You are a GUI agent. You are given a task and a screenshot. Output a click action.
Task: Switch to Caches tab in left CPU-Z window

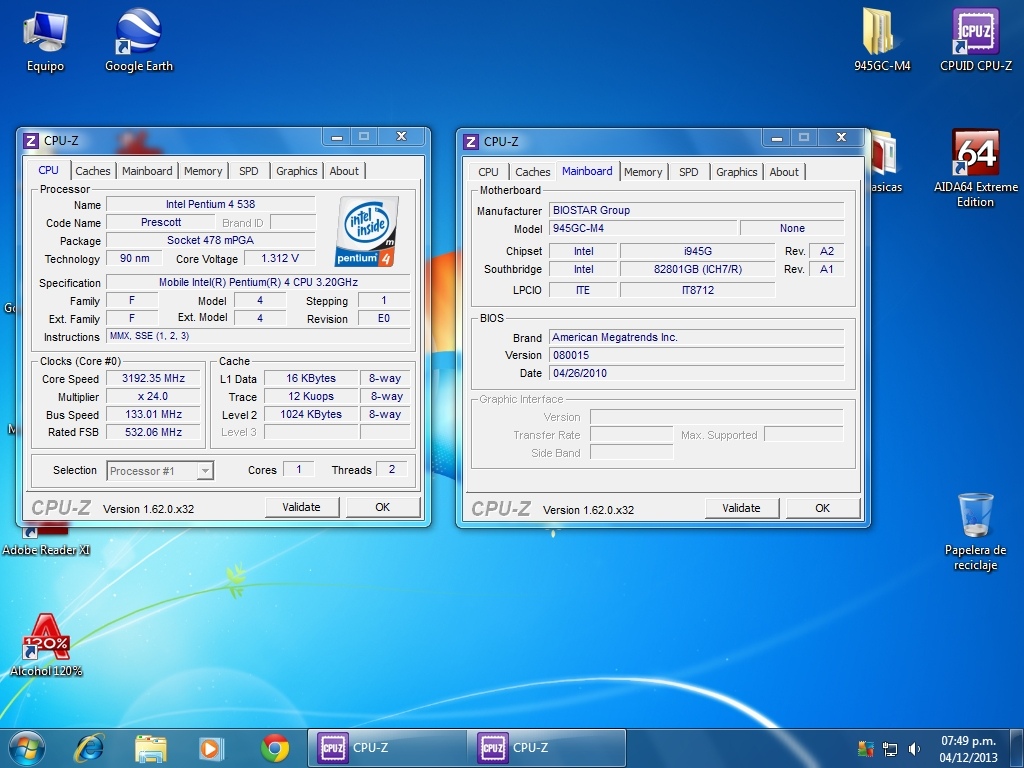(x=93, y=171)
